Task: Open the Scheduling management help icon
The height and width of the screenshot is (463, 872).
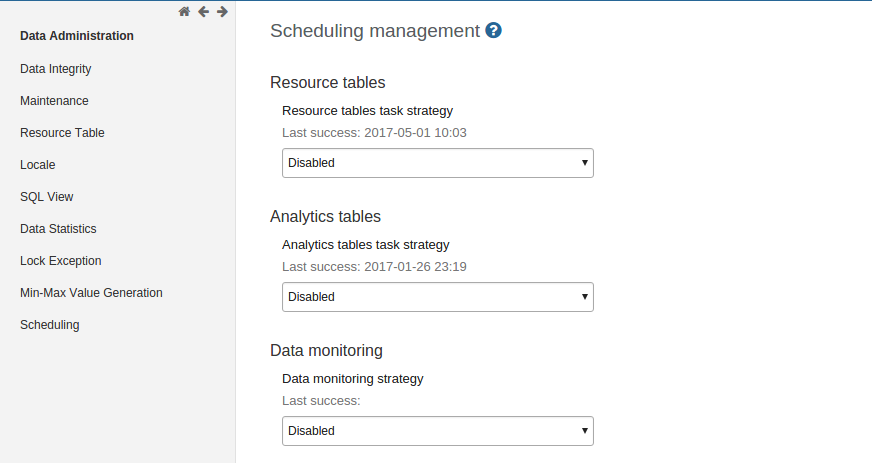Action: pyautogui.click(x=493, y=31)
